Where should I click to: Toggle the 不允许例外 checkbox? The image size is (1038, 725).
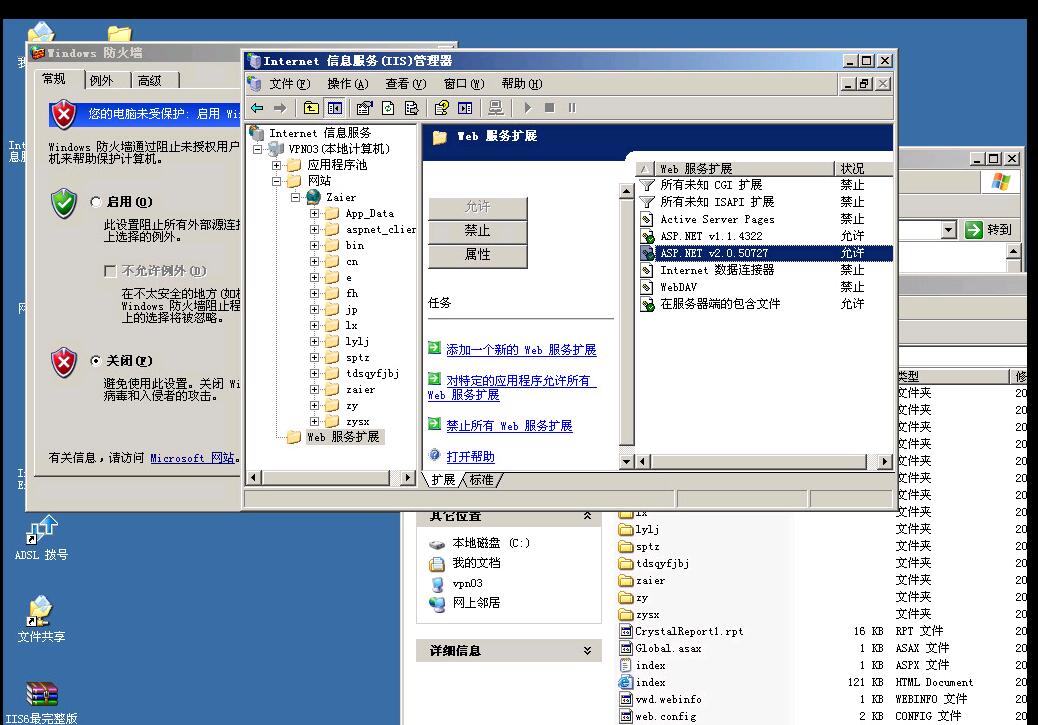tap(110, 271)
